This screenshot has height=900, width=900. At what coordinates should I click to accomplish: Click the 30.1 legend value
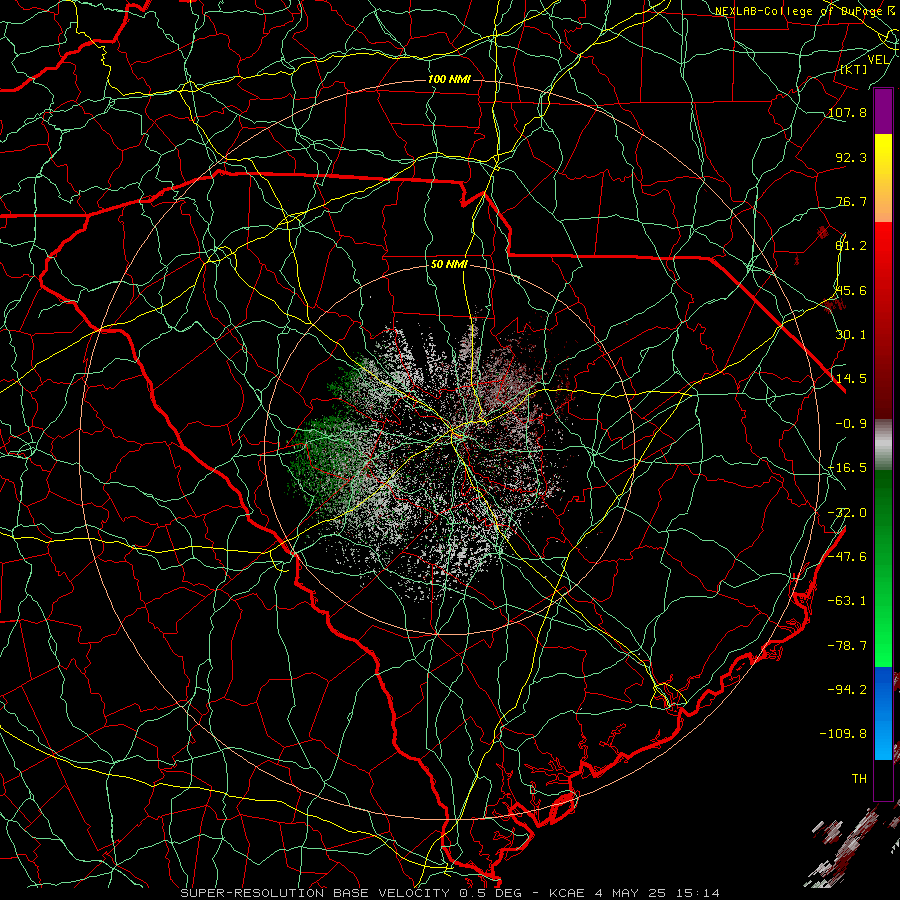pos(851,335)
